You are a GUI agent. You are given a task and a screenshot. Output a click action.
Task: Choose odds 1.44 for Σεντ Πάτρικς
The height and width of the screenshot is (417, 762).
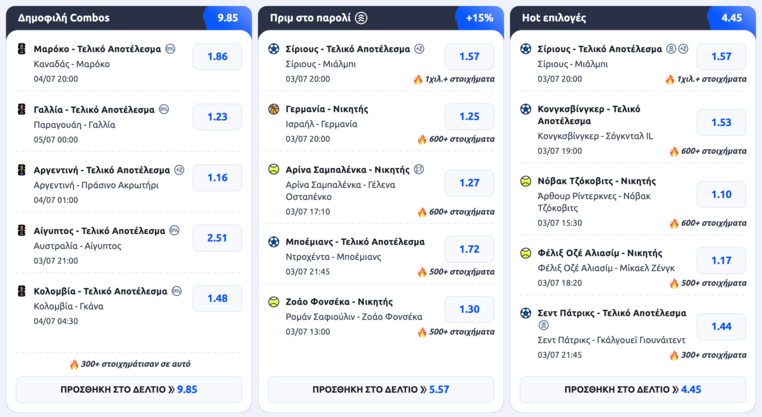click(721, 327)
